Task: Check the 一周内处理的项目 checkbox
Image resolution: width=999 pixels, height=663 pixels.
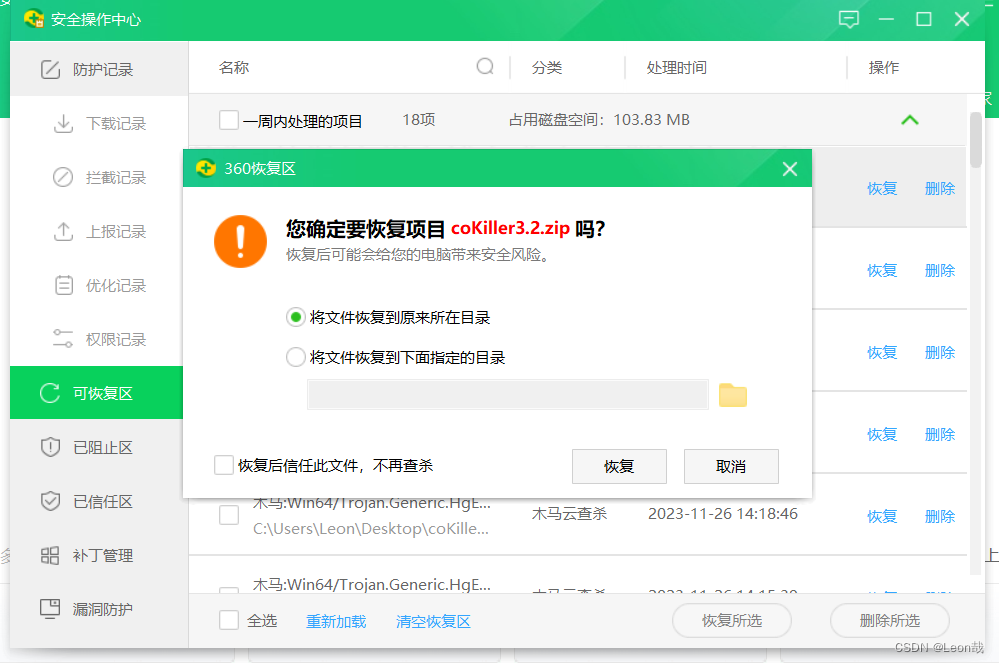Action: tap(229, 120)
